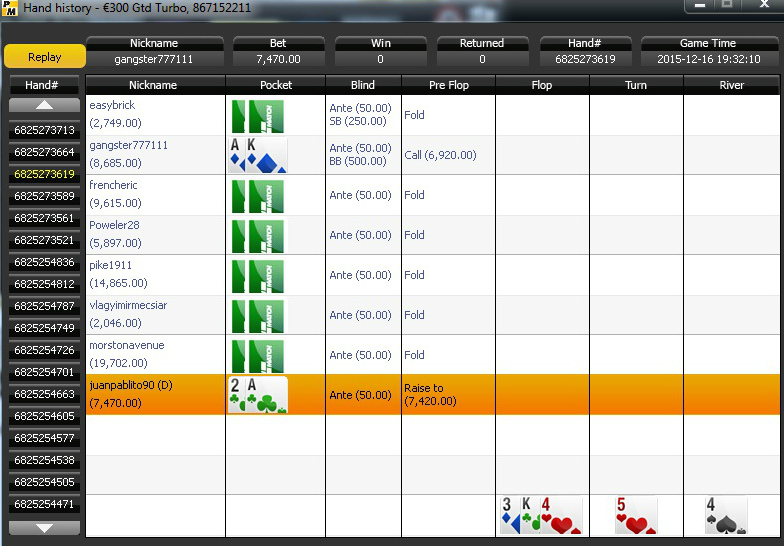Click frencheric's face-down pocket cards

[x=258, y=196]
